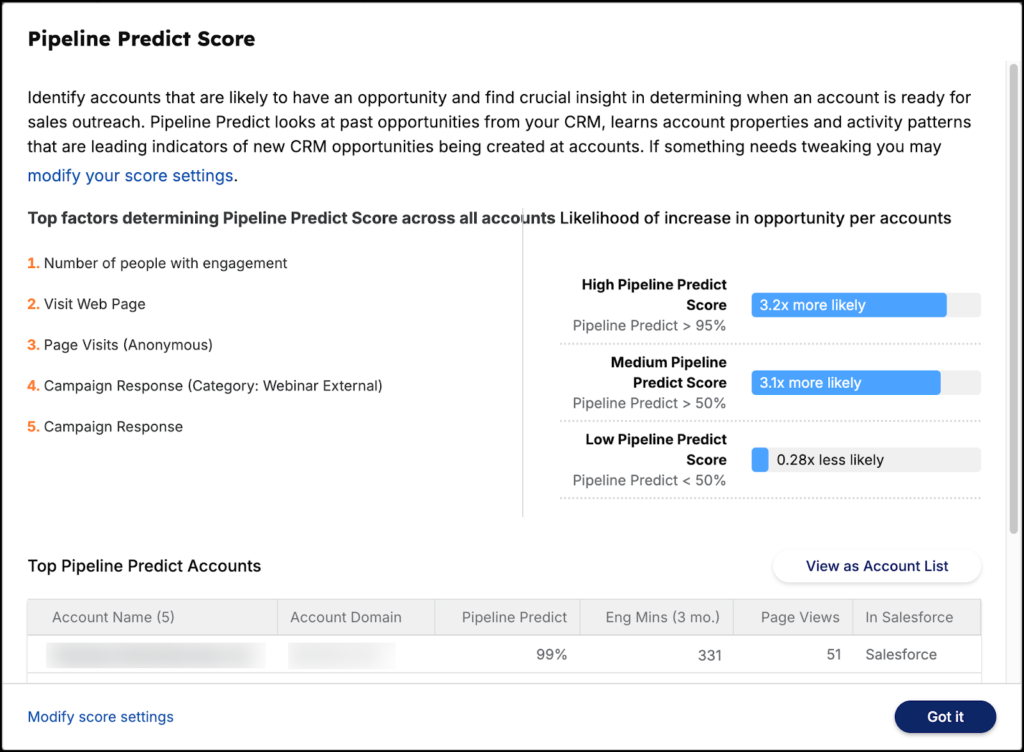The width and height of the screenshot is (1024, 752).
Task: Click the inline "modify your score settings" paragraph link
Action: click(x=130, y=176)
